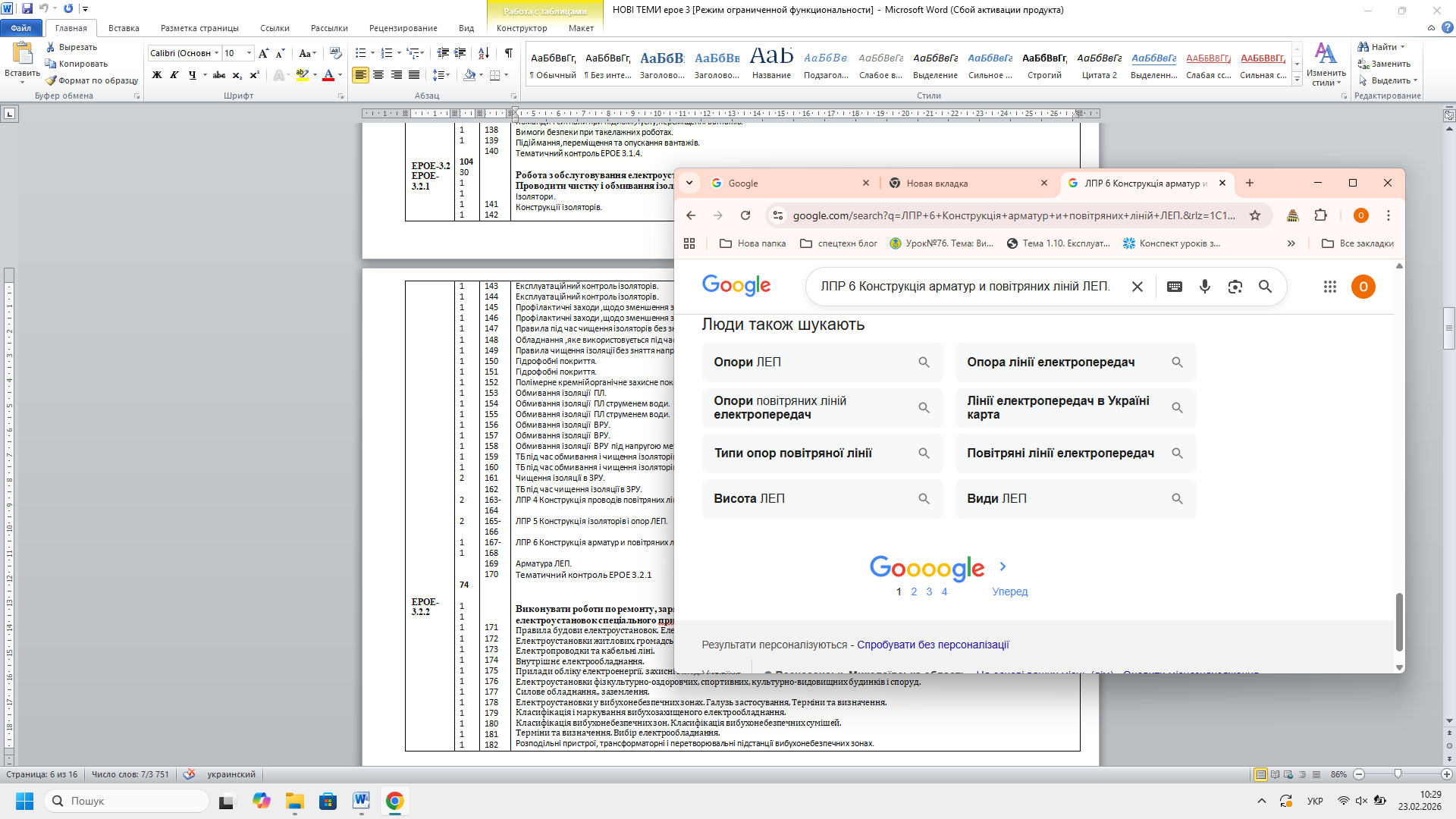1456x819 pixels.
Task: Toggle subscript formatting in Word
Action: pyautogui.click(x=237, y=75)
